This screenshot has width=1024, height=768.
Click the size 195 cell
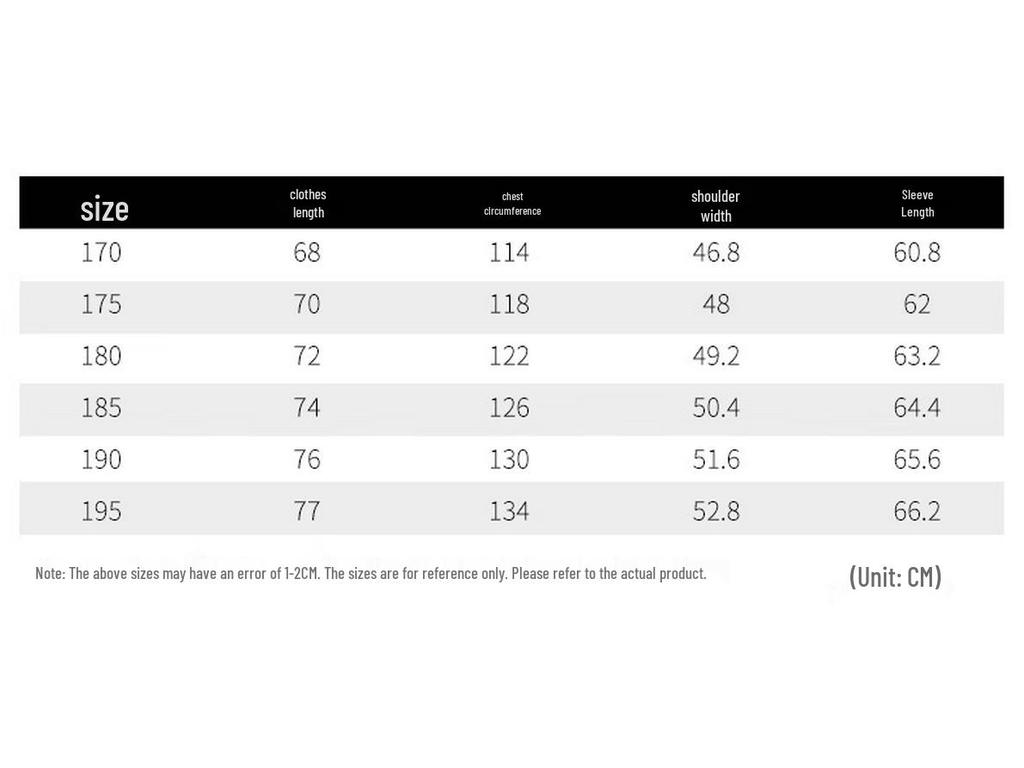[101, 512]
